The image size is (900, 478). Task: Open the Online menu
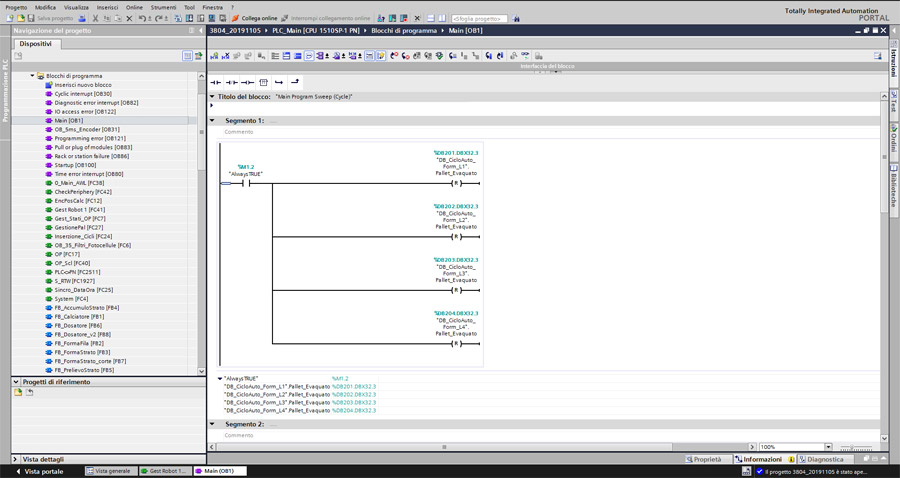[x=134, y=7]
